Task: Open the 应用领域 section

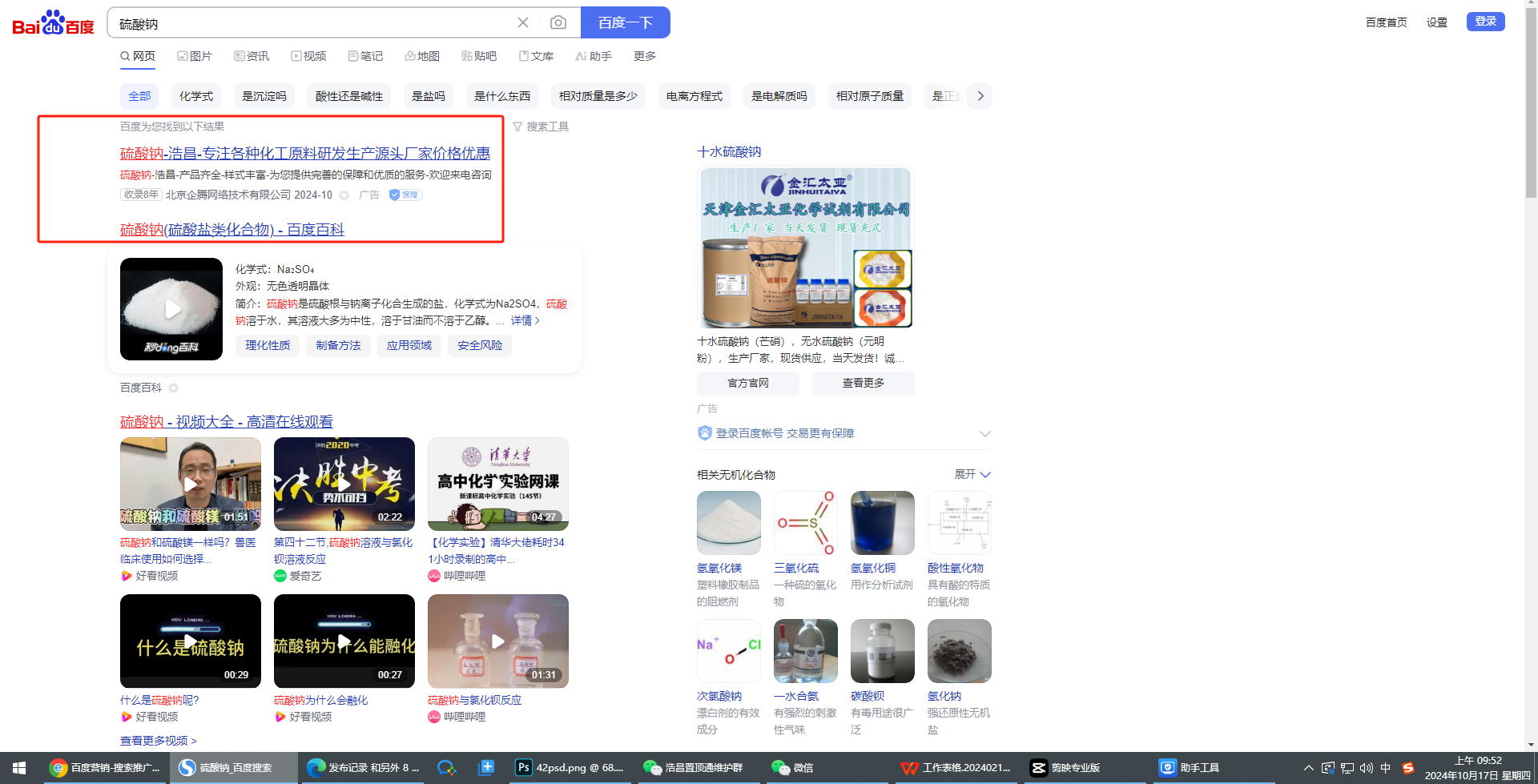Action: (409, 345)
